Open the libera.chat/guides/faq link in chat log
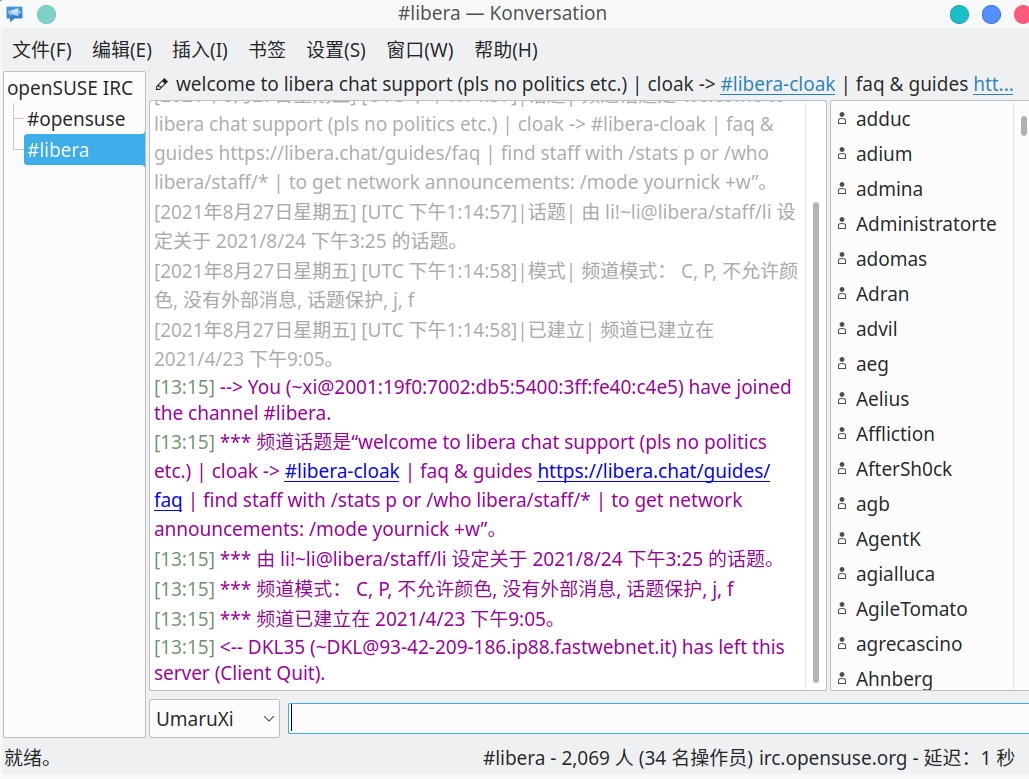 tap(653, 471)
